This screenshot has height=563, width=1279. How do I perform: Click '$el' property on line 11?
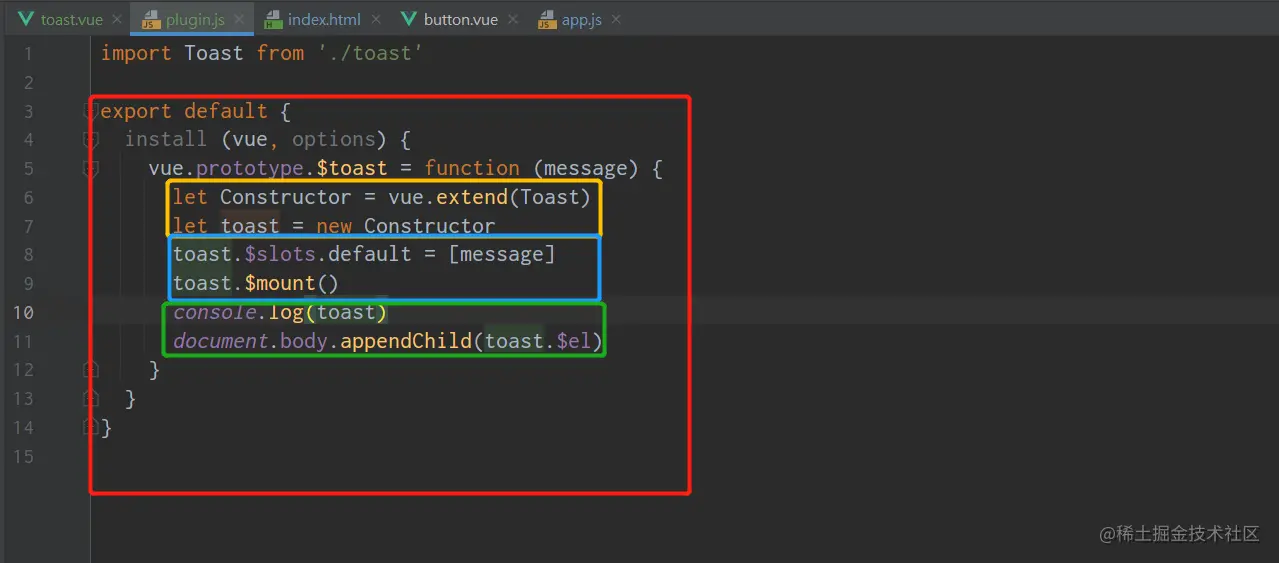(x=574, y=341)
